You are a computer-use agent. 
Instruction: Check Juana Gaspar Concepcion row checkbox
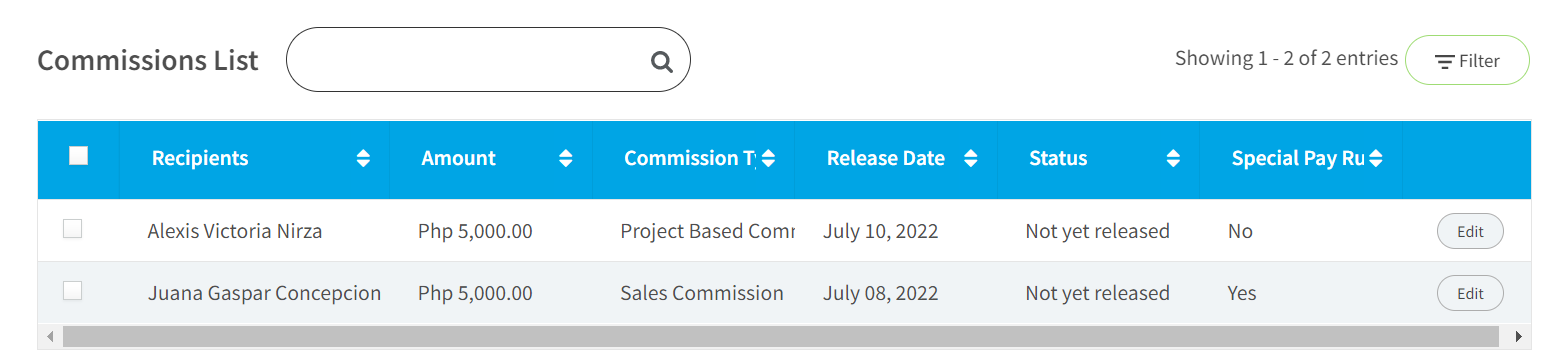click(x=72, y=291)
